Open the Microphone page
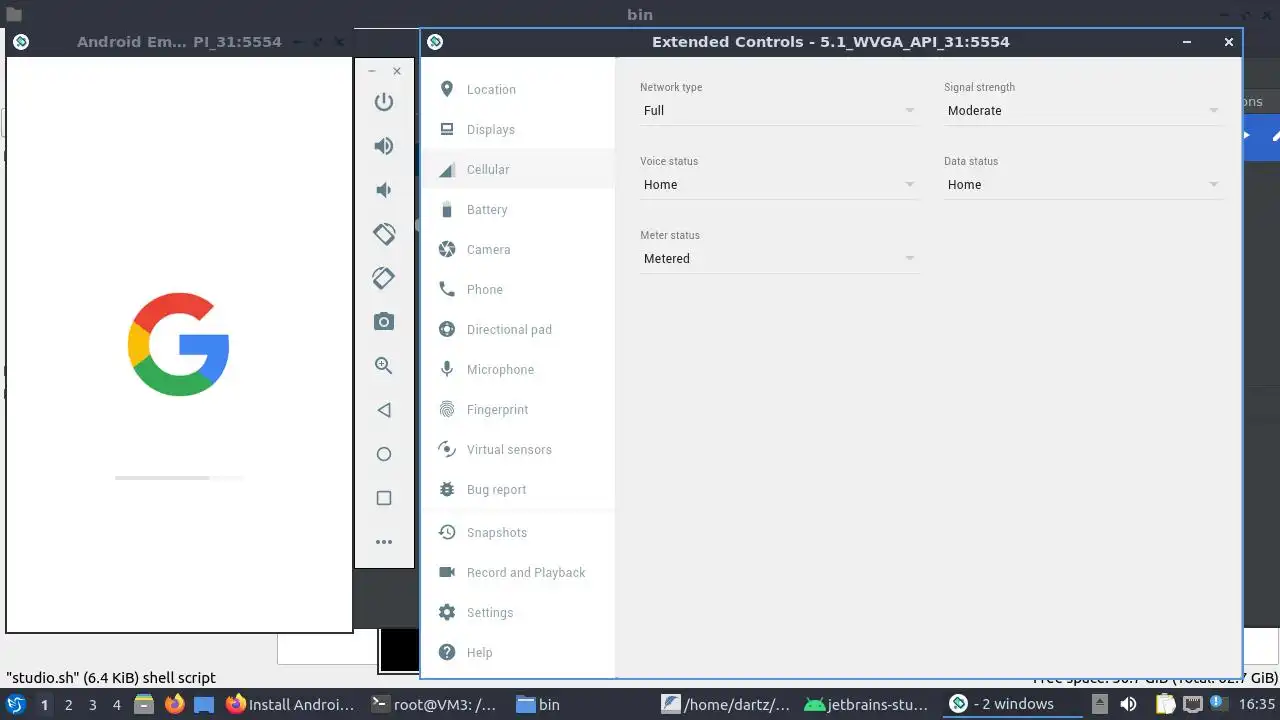The width and height of the screenshot is (1280, 720). click(x=518, y=369)
